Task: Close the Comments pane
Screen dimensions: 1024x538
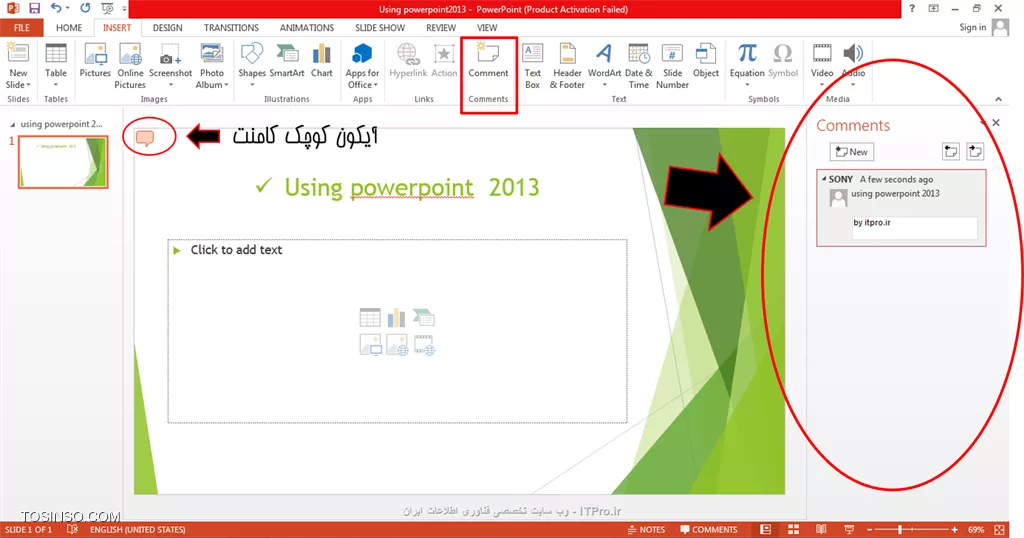Action: tap(996, 123)
